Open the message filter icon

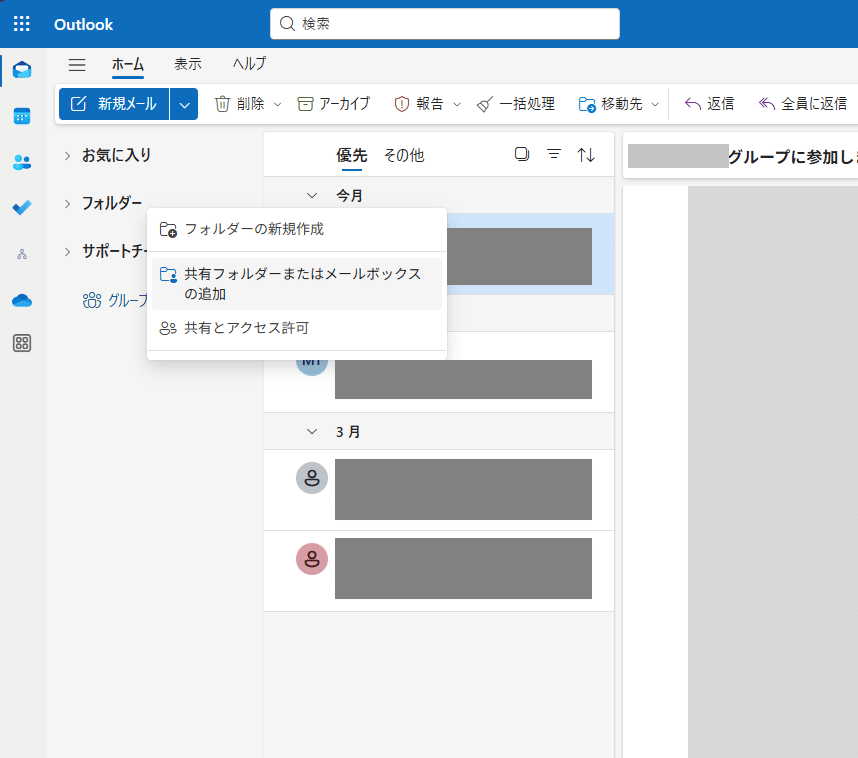click(553, 154)
